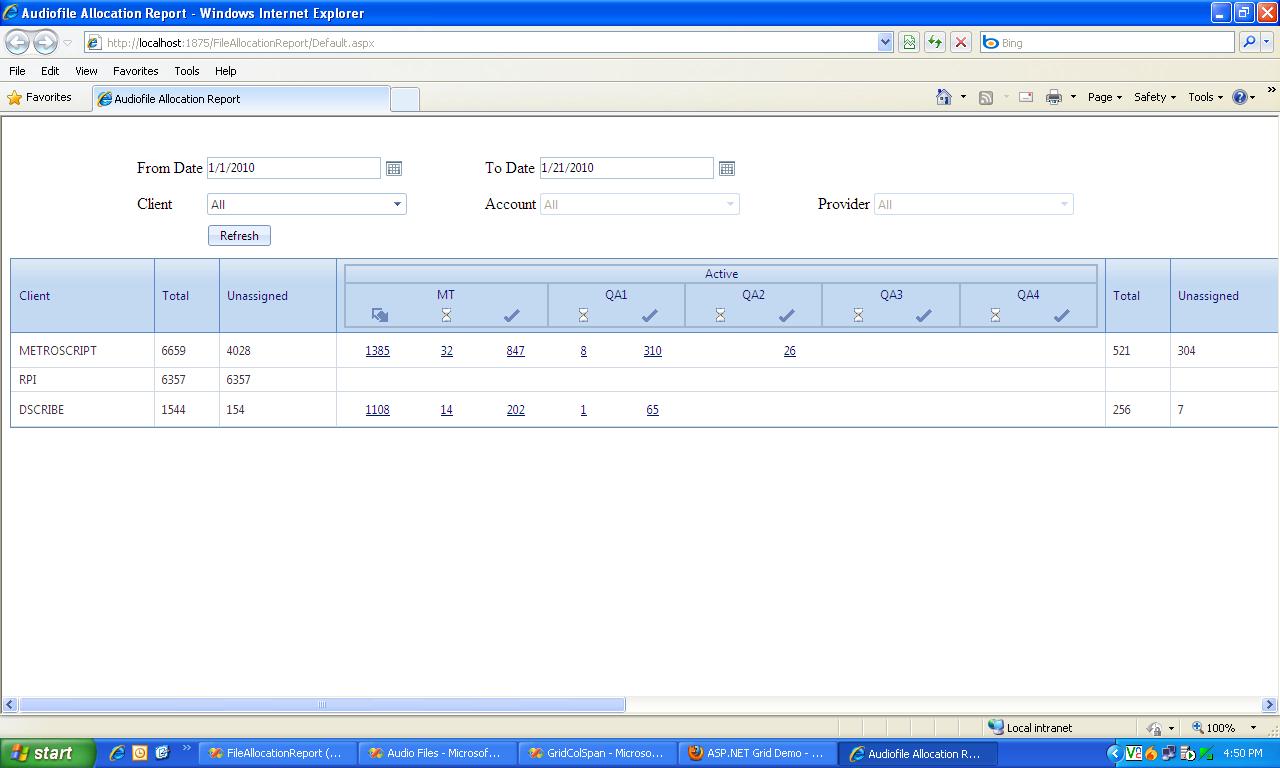Open METROSCRIPT 26 link
Image resolution: width=1280 pixels, height=768 pixels.
click(x=790, y=351)
